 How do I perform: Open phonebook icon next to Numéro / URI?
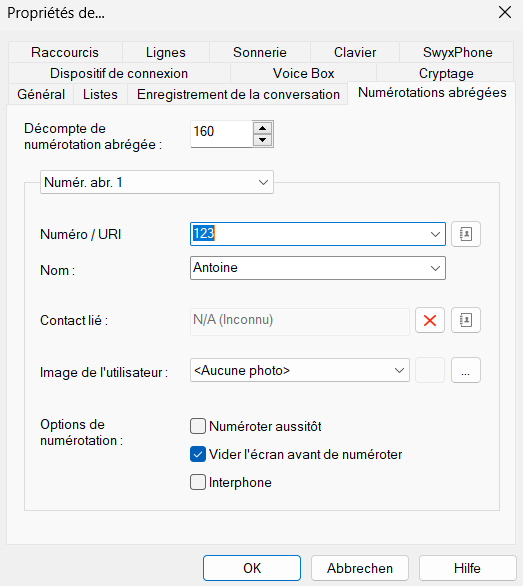(465, 234)
